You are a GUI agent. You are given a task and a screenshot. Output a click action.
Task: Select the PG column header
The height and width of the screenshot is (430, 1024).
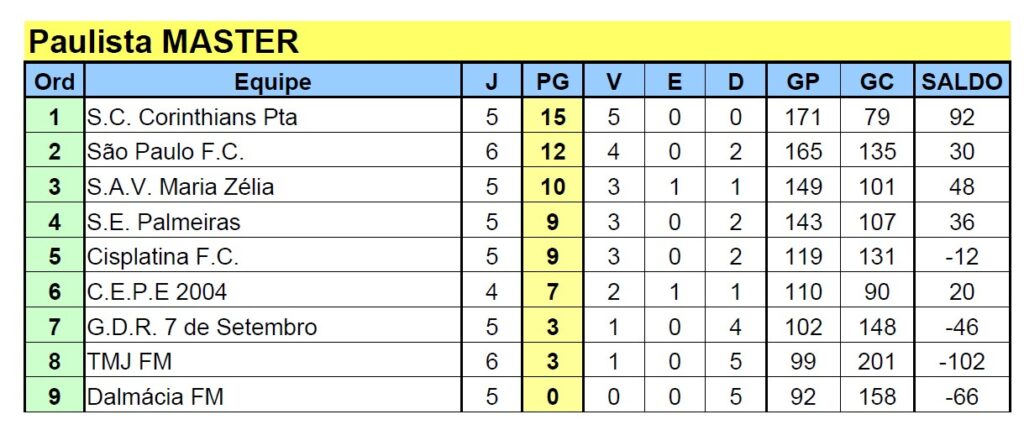pos(552,82)
